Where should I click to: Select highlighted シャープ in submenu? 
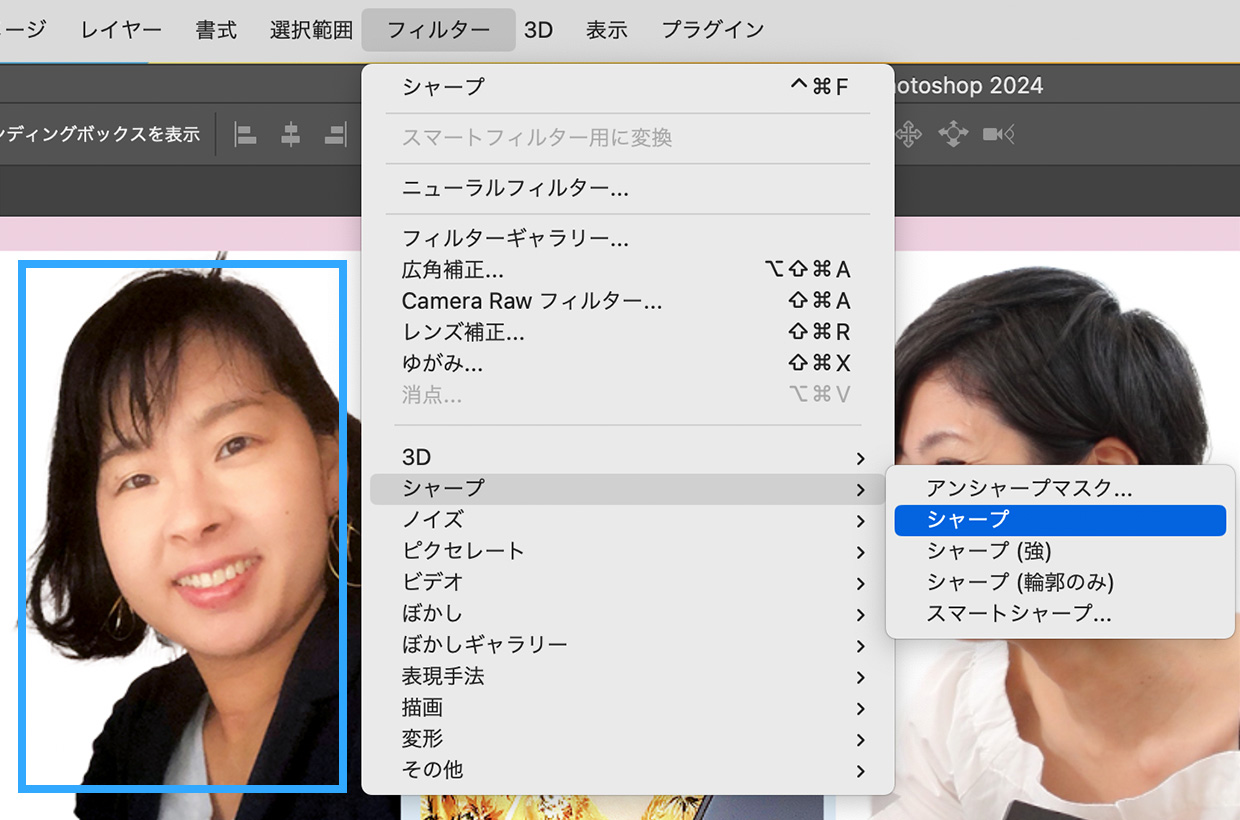coord(1060,520)
